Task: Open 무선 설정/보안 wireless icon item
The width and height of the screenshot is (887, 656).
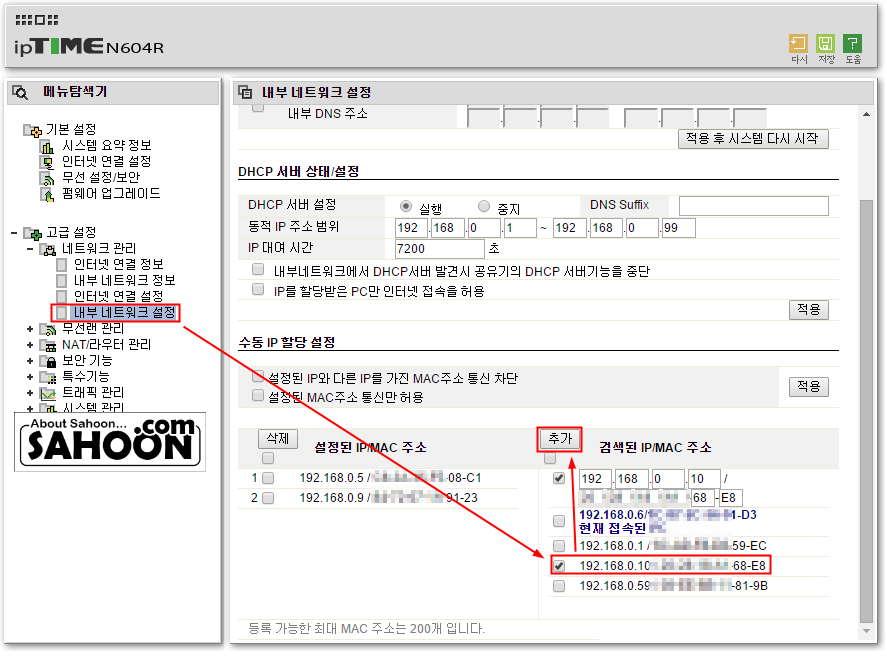Action: pos(48,178)
